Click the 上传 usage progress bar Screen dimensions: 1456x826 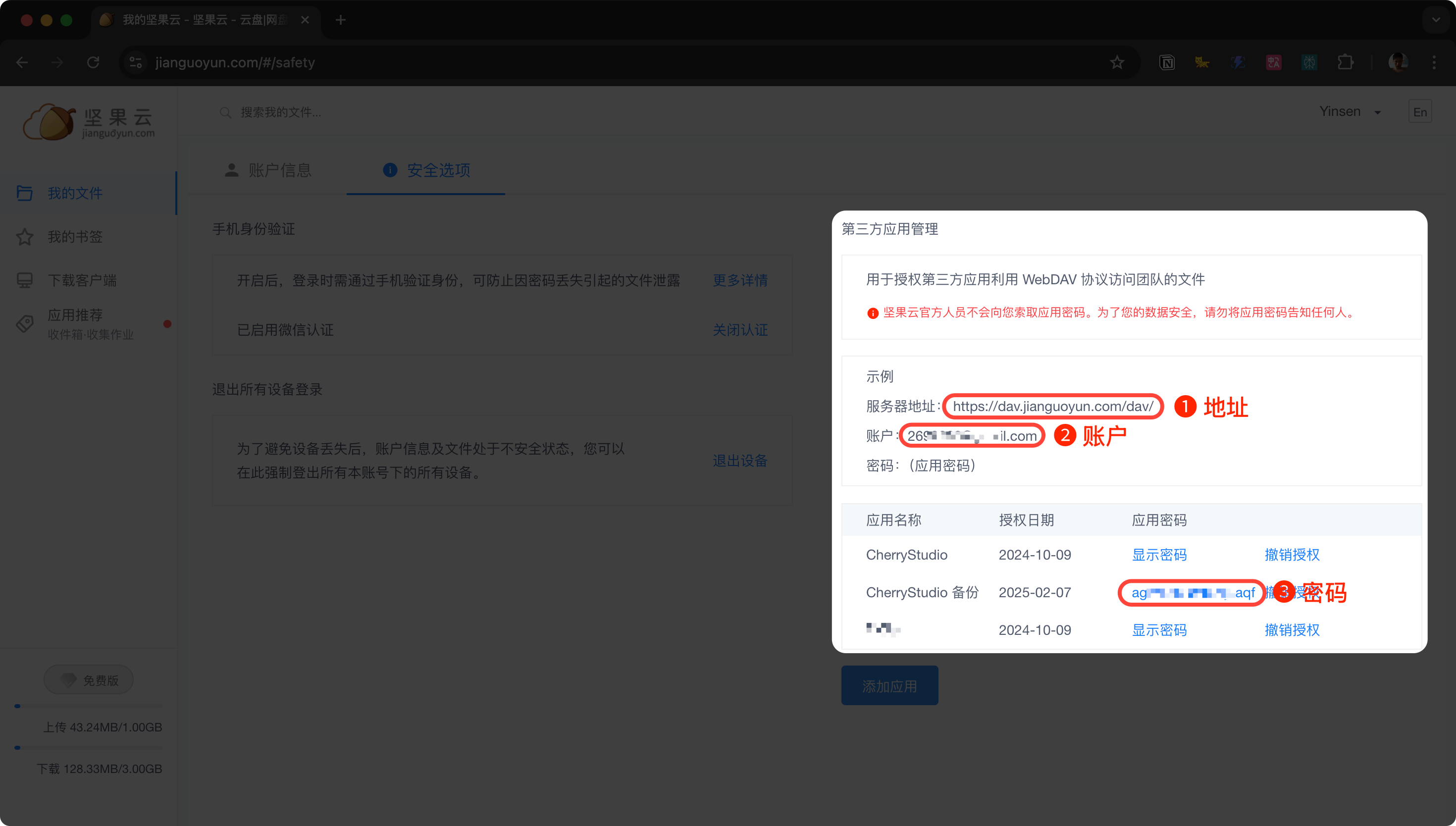(89, 706)
